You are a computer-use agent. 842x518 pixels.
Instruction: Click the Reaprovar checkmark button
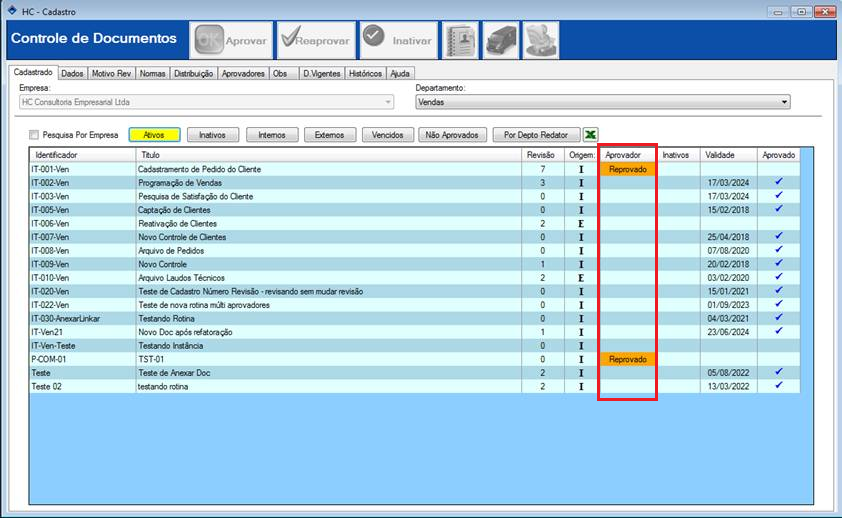coord(316,40)
